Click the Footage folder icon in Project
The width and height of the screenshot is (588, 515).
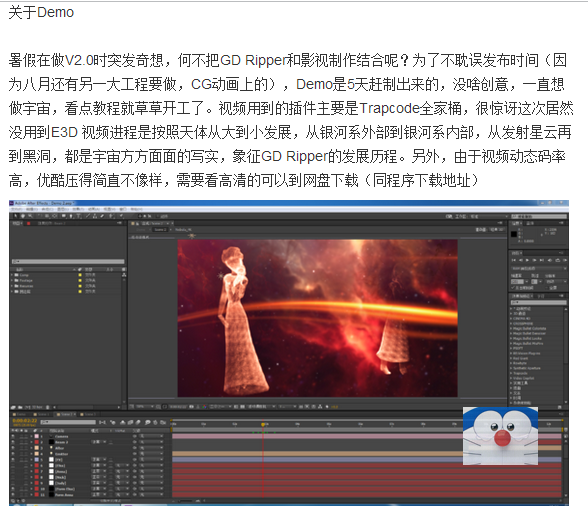[x=16, y=280]
